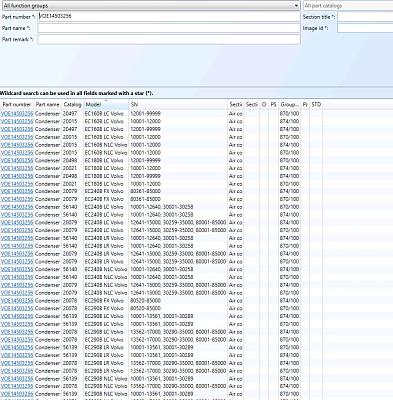Sort results by Part number column header
This screenshot has height=400, width=393.
click(x=17, y=104)
